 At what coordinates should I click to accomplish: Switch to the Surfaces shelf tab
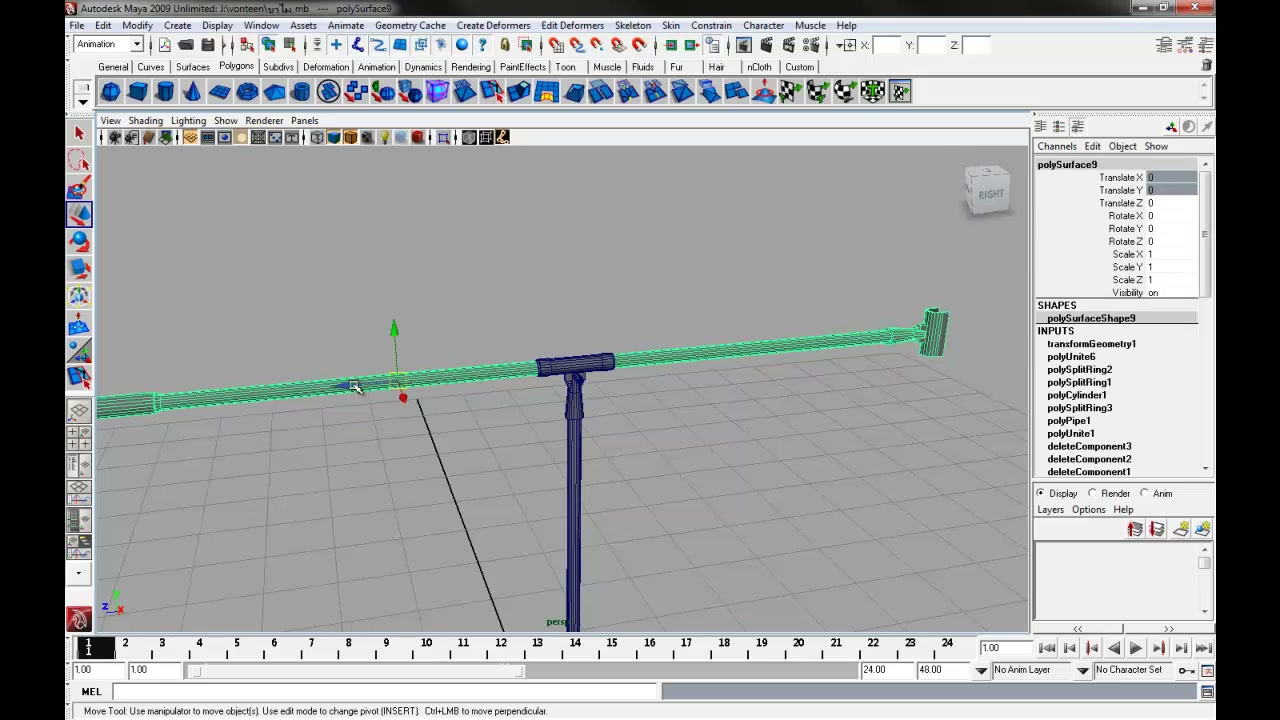(193, 67)
